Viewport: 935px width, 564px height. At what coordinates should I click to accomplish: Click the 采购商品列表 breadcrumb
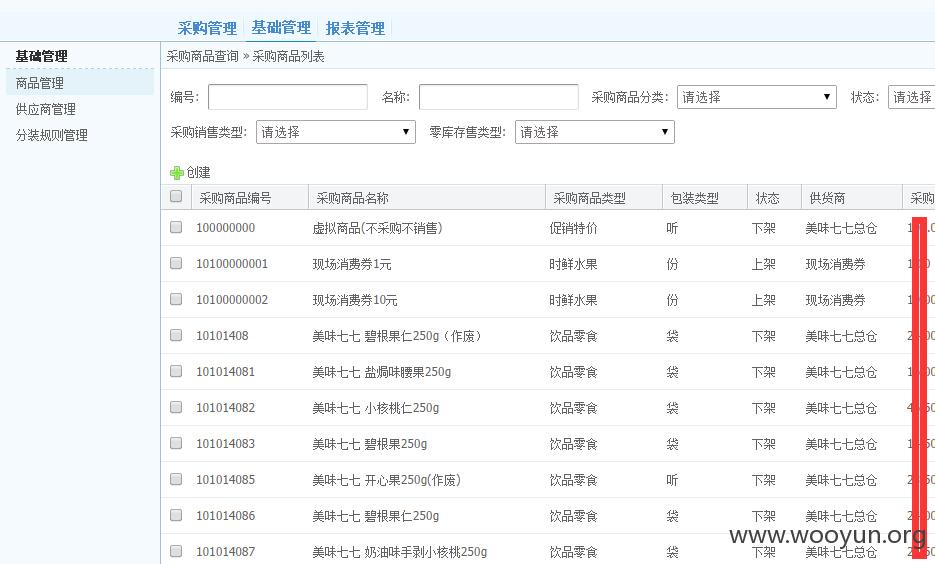pyautogui.click(x=289, y=57)
